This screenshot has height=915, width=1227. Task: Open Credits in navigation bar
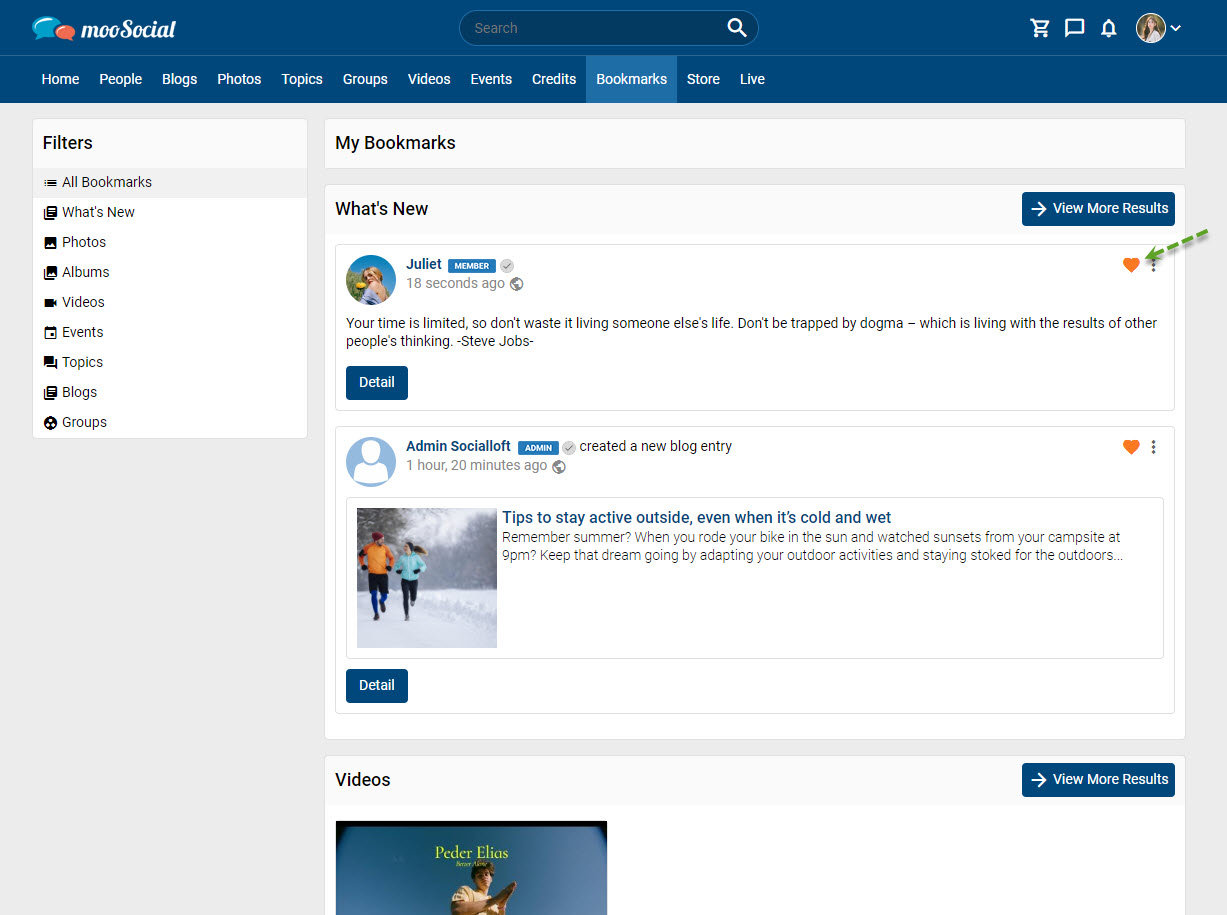point(554,79)
